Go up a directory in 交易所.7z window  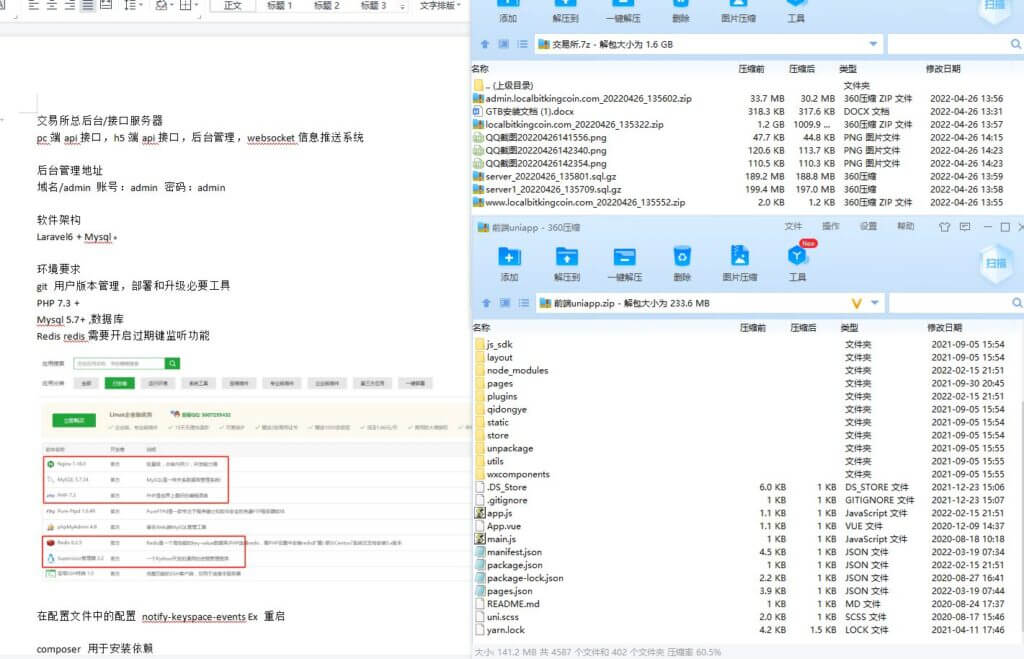click(x=485, y=44)
